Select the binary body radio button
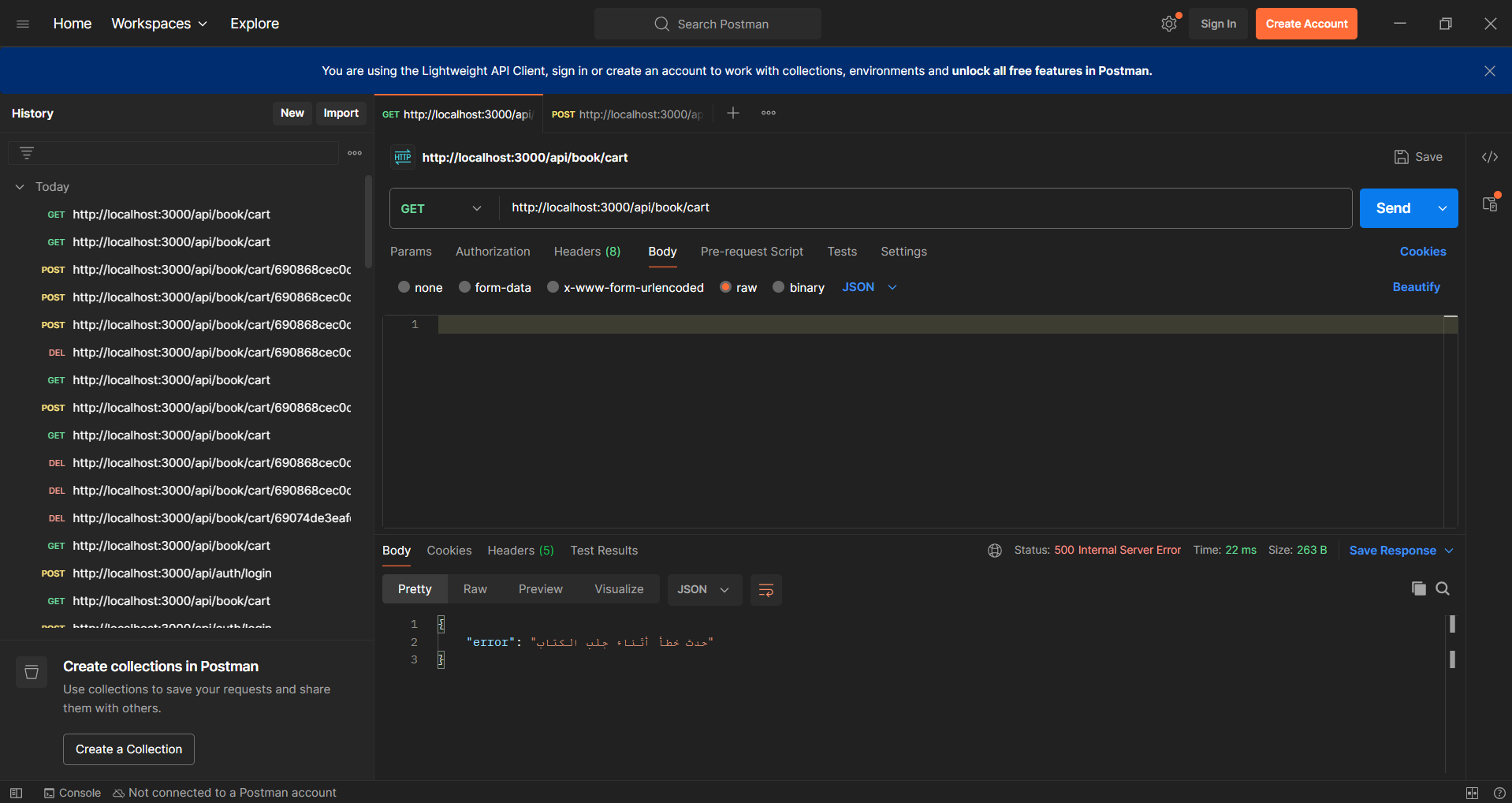The height and width of the screenshot is (803, 1512). (779, 287)
